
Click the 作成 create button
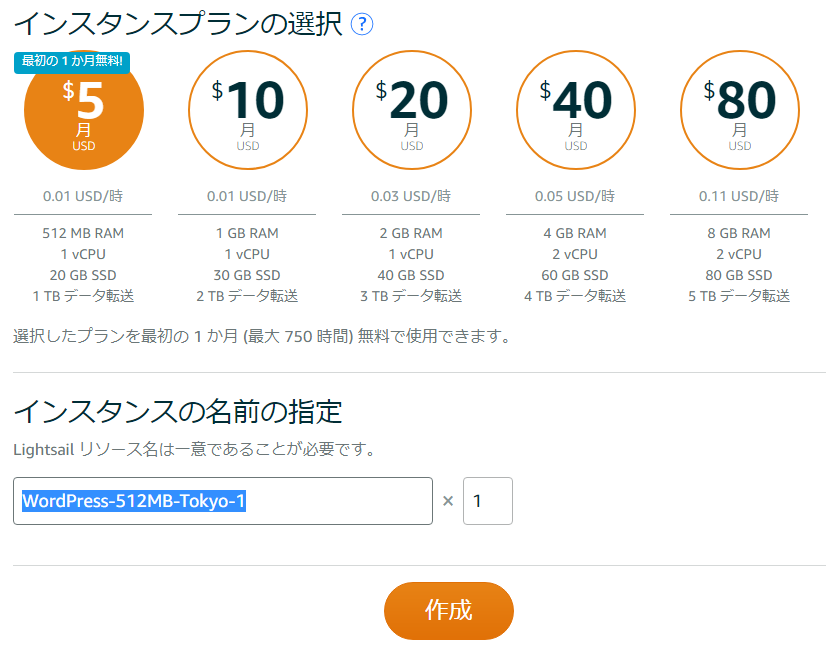[449, 611]
